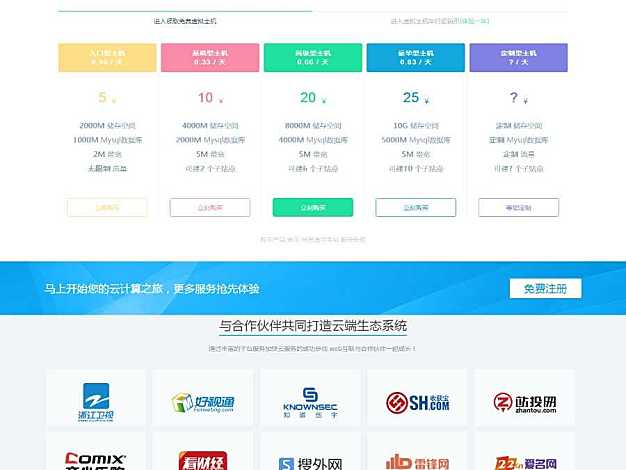The image size is (626, 470).
Task: Click the 4000M storage space line in pink plan
Action: click(210, 125)
